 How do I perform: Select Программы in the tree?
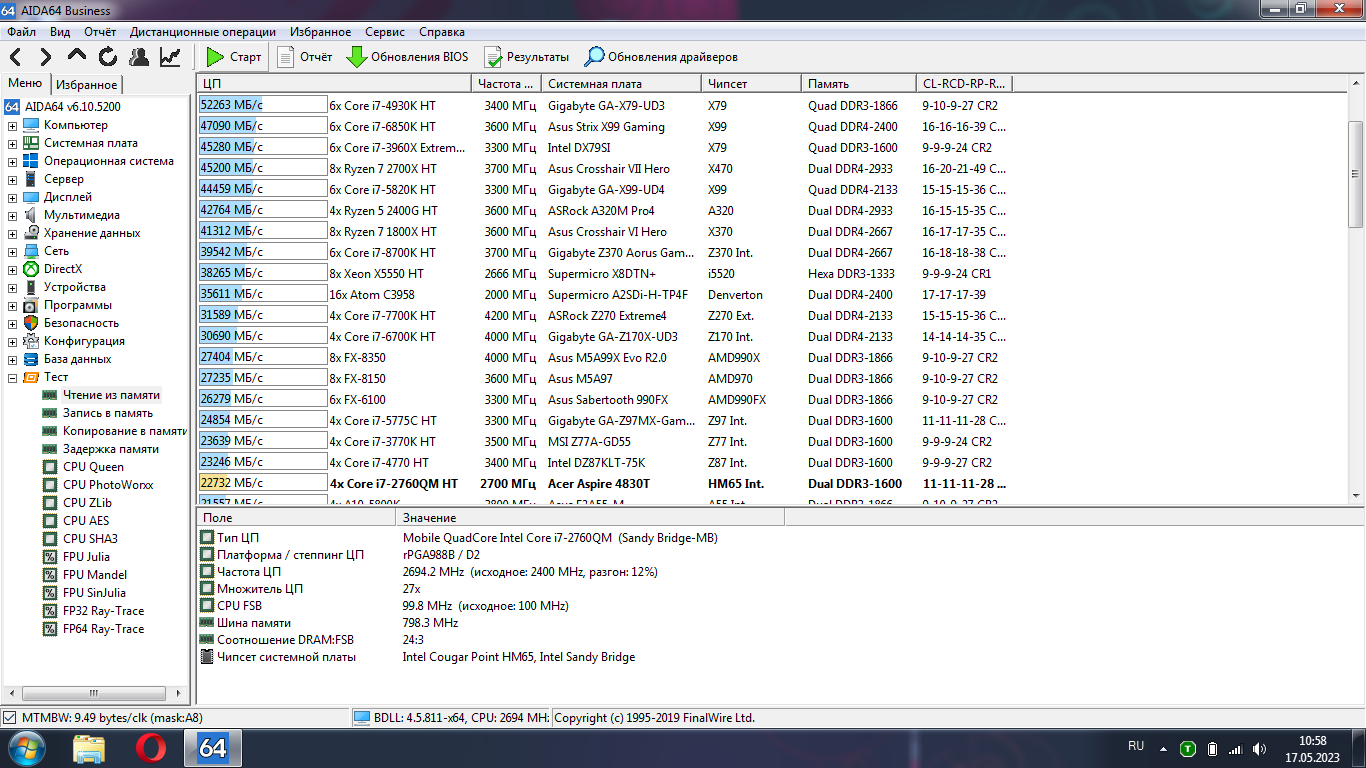[78, 305]
